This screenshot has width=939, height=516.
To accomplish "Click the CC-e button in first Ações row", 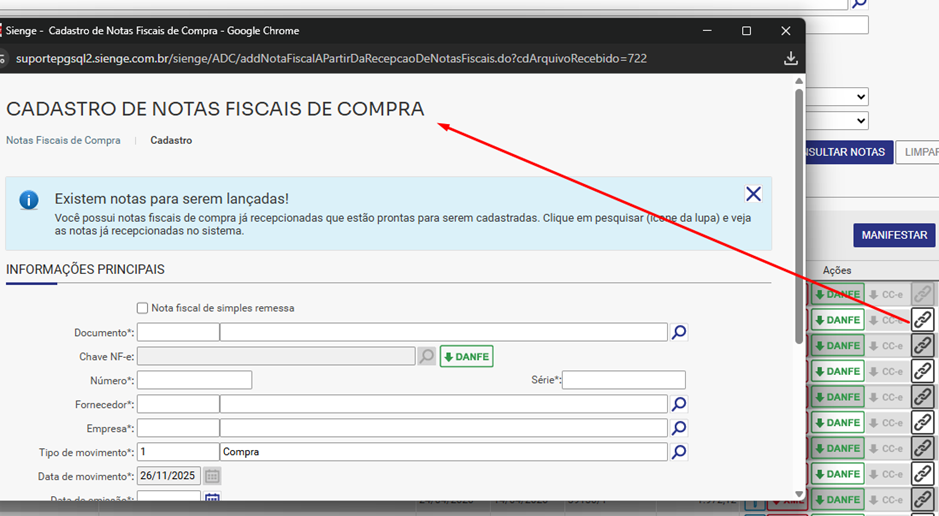I will click(x=887, y=294).
